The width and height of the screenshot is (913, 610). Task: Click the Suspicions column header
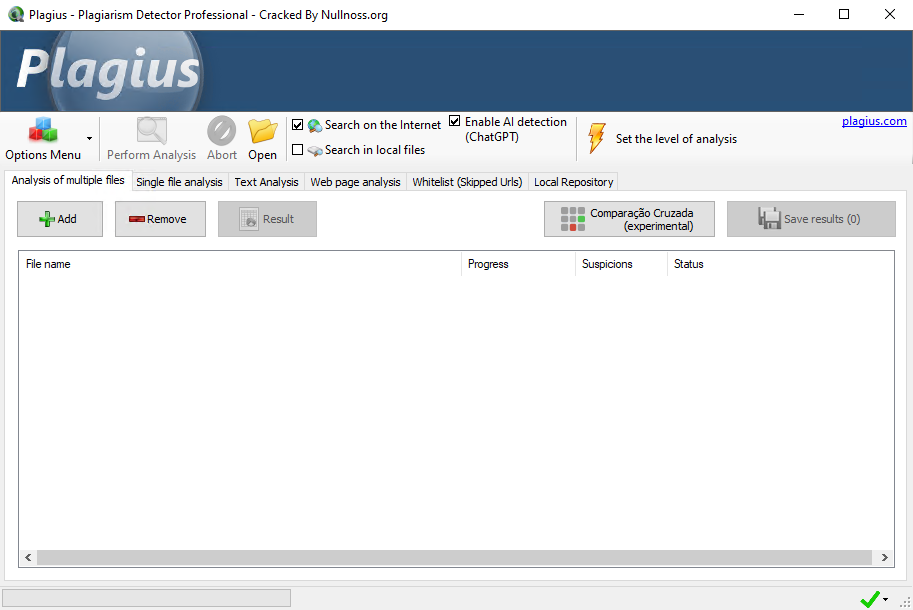click(x=621, y=264)
